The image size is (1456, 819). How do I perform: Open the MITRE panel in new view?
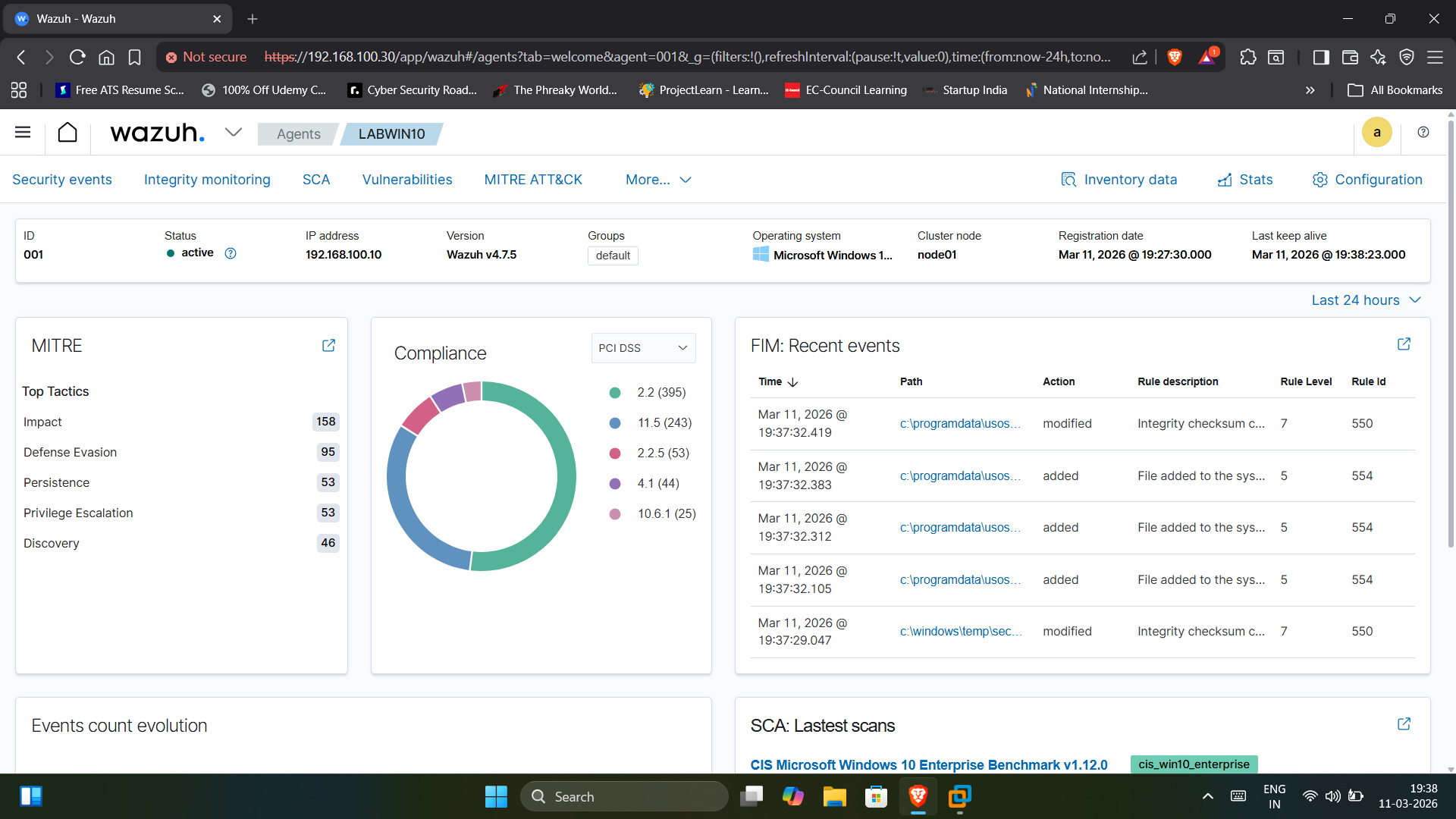tap(328, 346)
